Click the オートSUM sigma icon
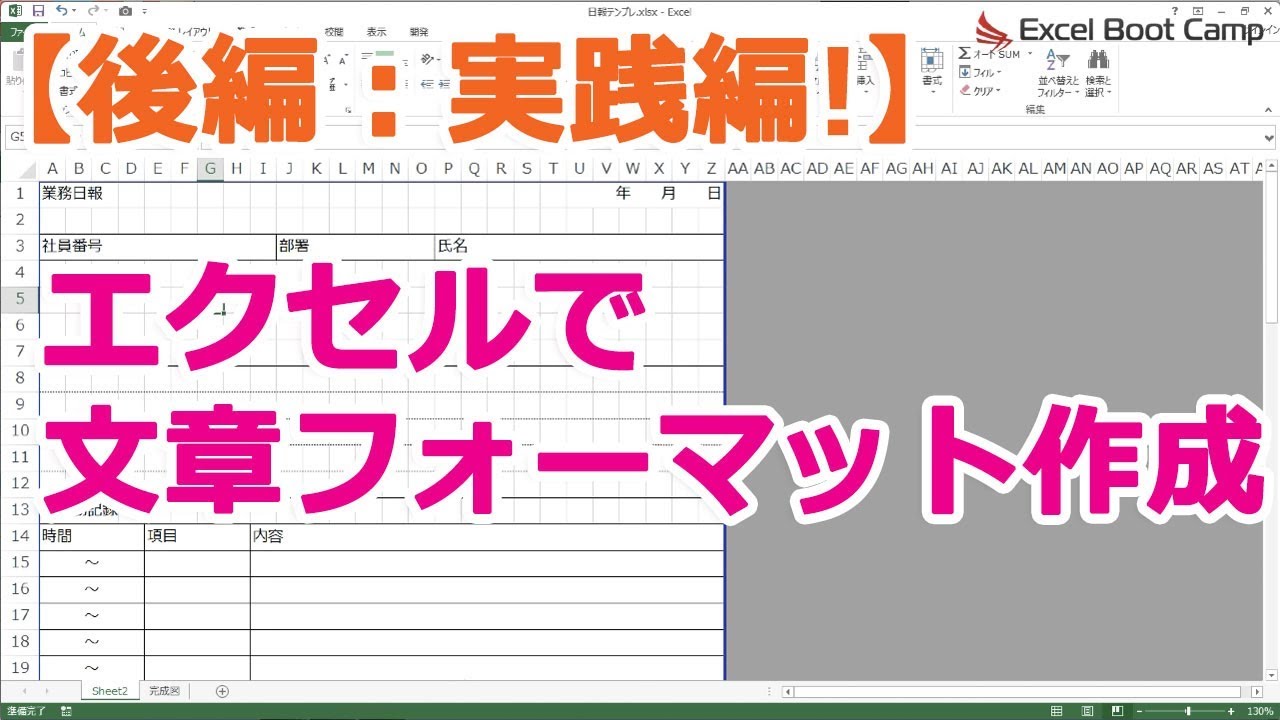 965,54
